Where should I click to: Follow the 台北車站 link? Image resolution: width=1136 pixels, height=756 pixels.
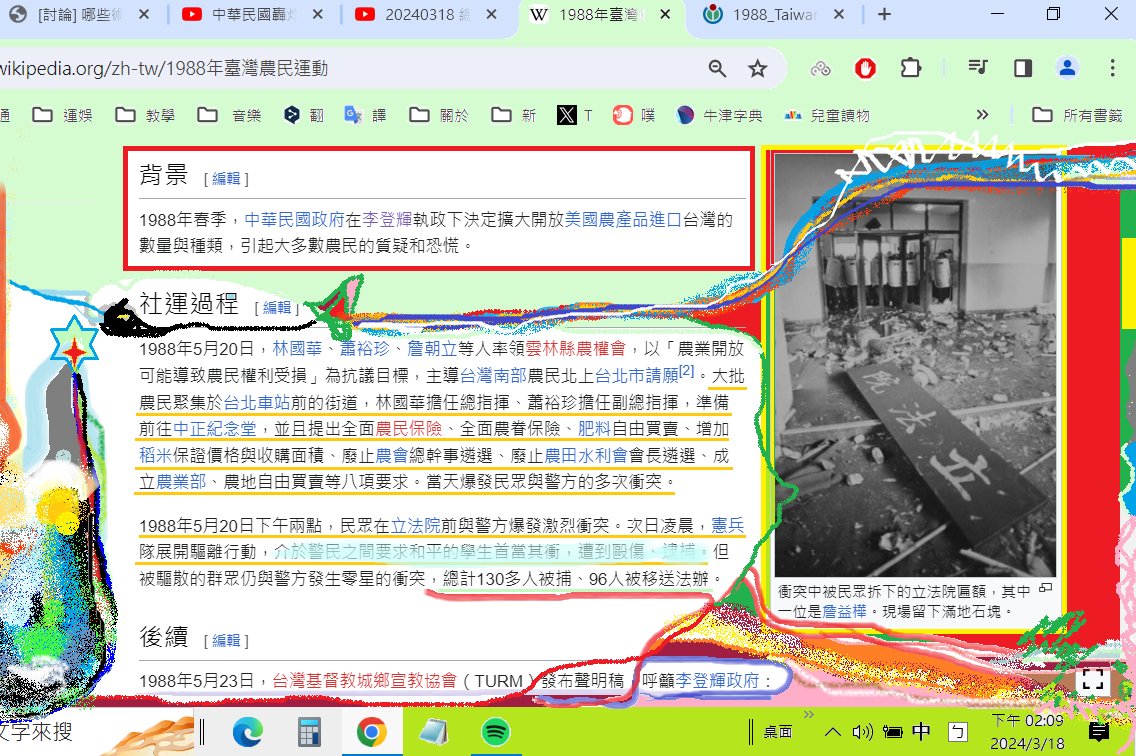coord(256,402)
